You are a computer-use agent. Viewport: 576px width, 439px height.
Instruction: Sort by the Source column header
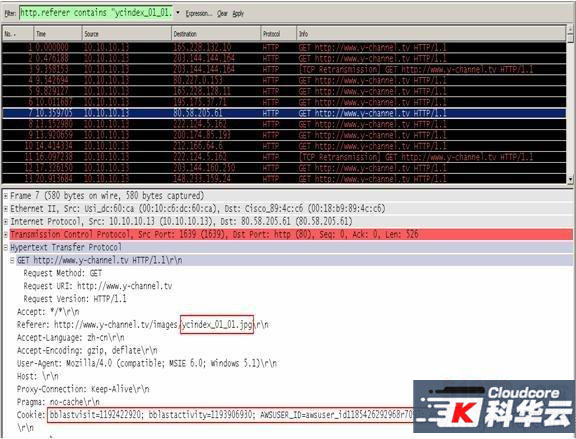pyautogui.click(x=126, y=34)
